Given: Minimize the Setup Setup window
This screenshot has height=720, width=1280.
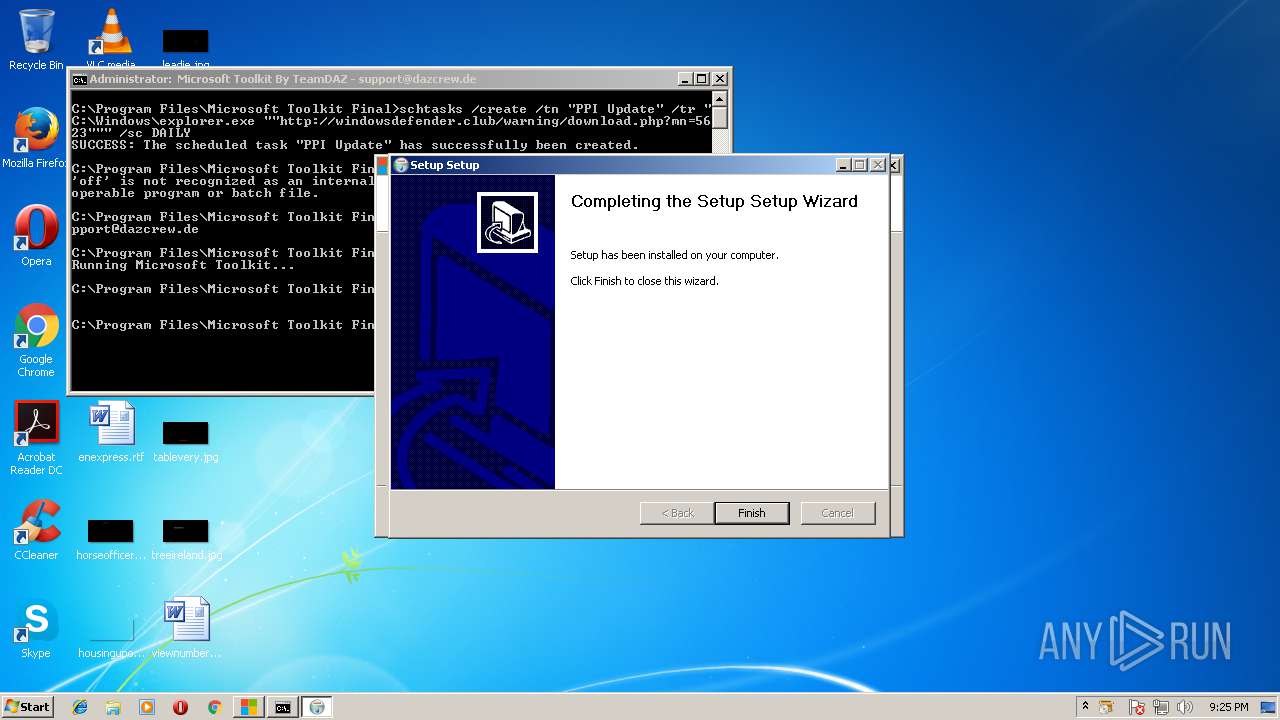Looking at the screenshot, I should click(x=842, y=165).
